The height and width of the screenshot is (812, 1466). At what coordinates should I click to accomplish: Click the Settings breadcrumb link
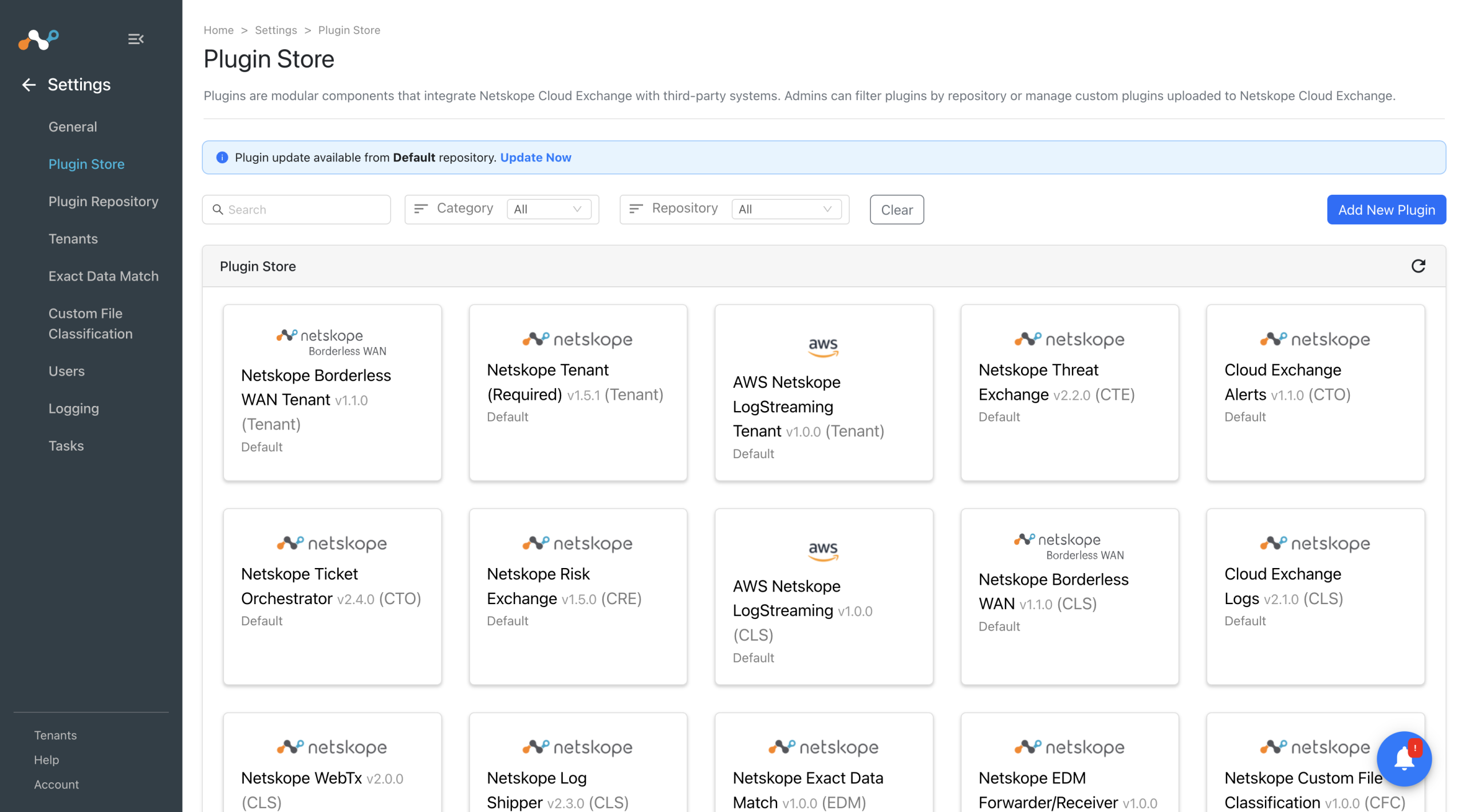pyautogui.click(x=275, y=30)
